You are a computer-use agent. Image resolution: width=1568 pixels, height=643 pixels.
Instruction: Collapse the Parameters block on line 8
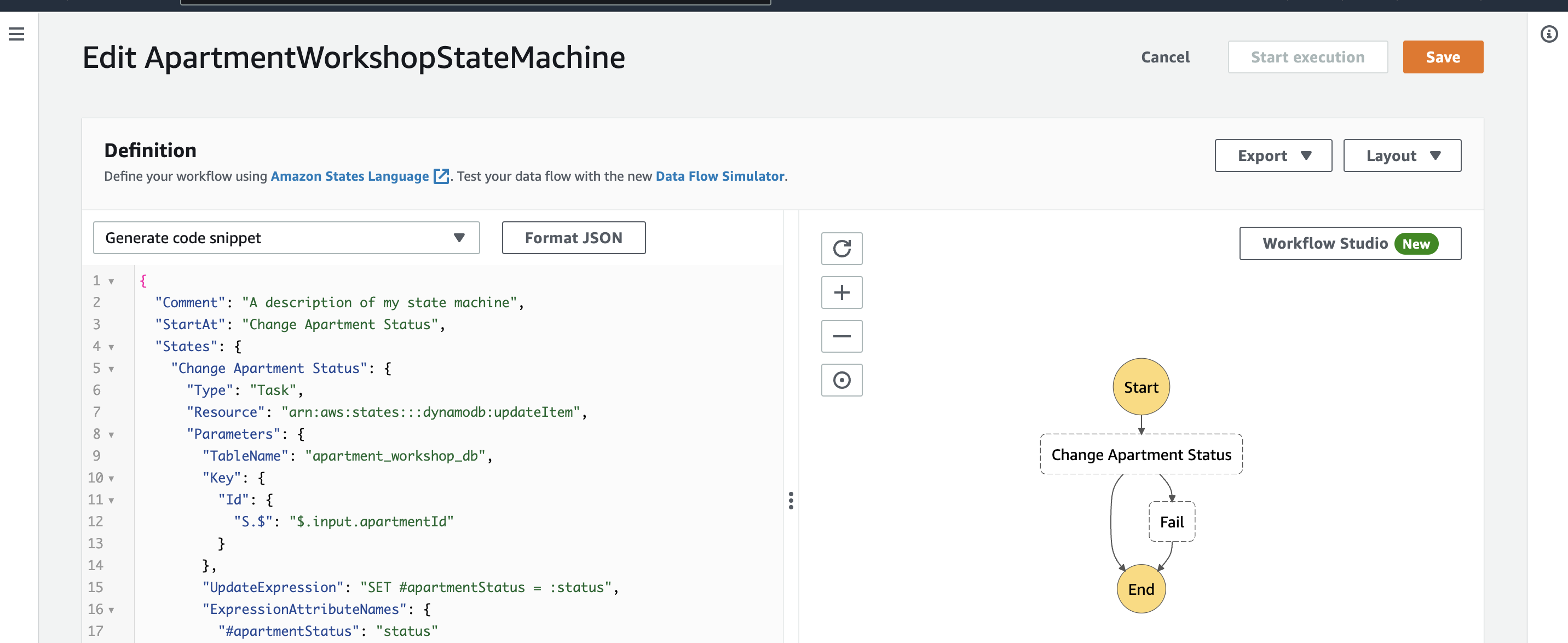coord(111,435)
